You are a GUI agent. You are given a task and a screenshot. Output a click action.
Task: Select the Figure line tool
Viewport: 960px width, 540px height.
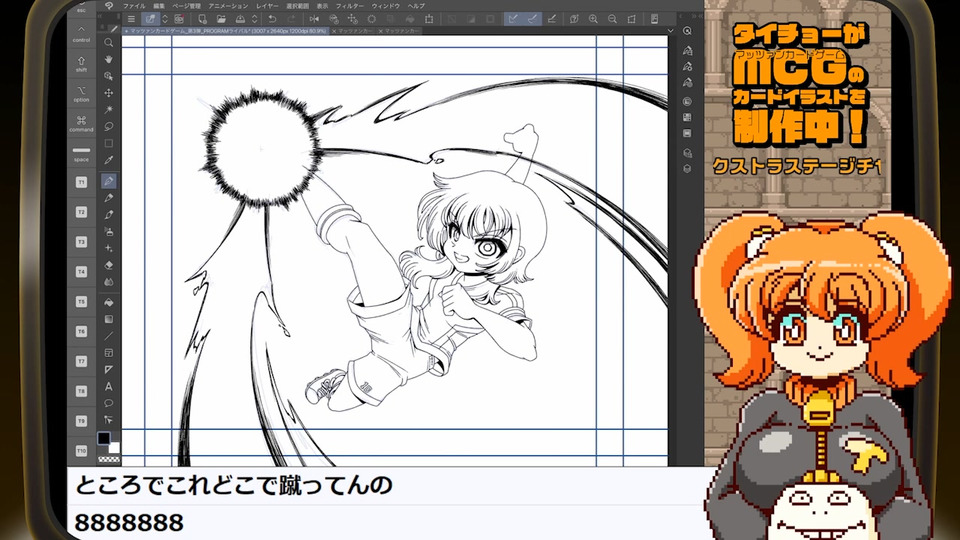pos(108,336)
